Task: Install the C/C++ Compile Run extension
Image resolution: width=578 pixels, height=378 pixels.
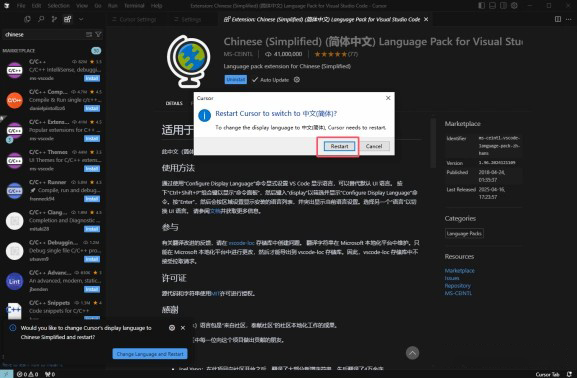Action: point(92,108)
